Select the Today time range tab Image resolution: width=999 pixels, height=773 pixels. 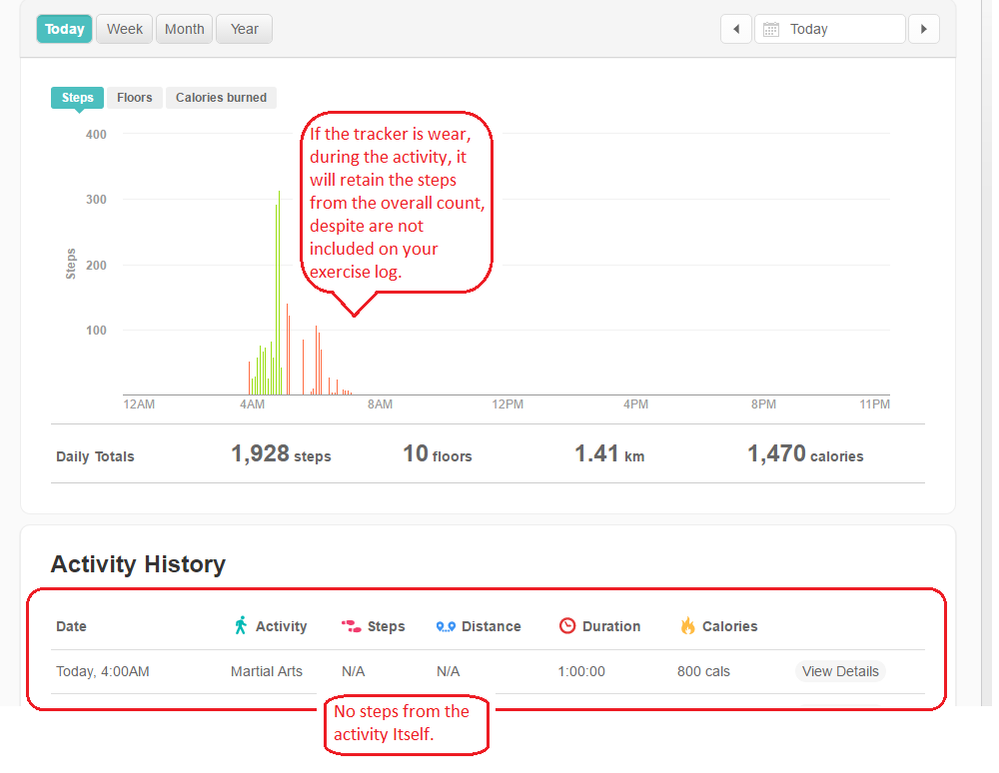coord(65,29)
